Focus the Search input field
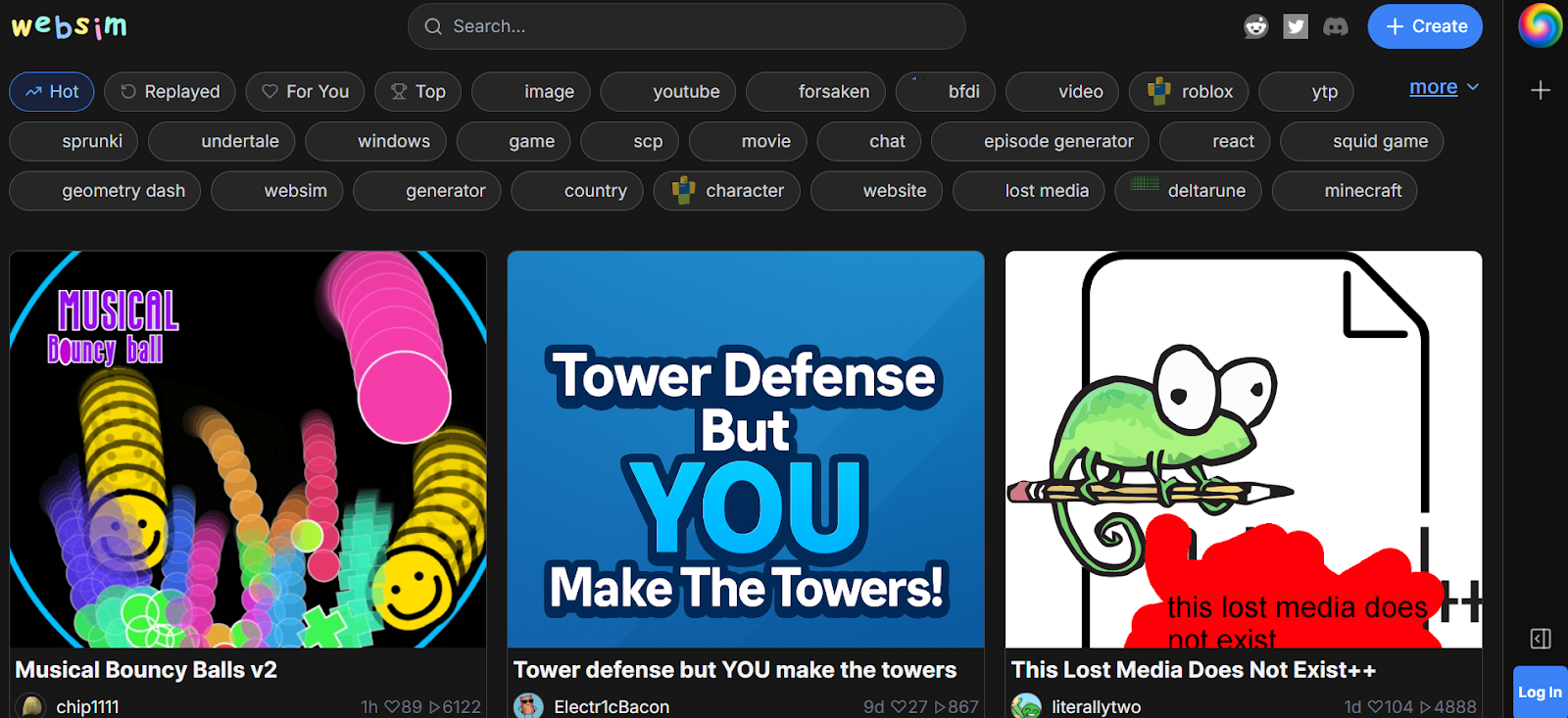This screenshot has width=1568, height=718. pos(686,26)
